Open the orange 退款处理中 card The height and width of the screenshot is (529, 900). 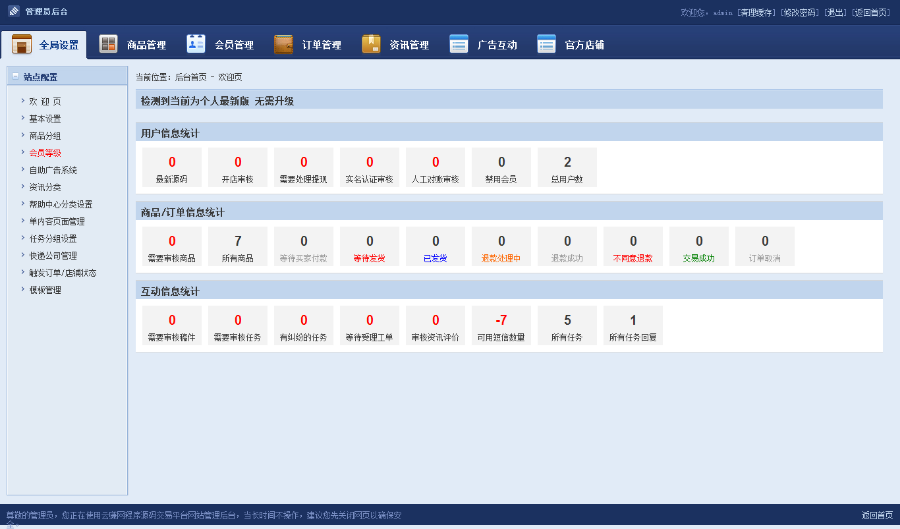point(502,246)
